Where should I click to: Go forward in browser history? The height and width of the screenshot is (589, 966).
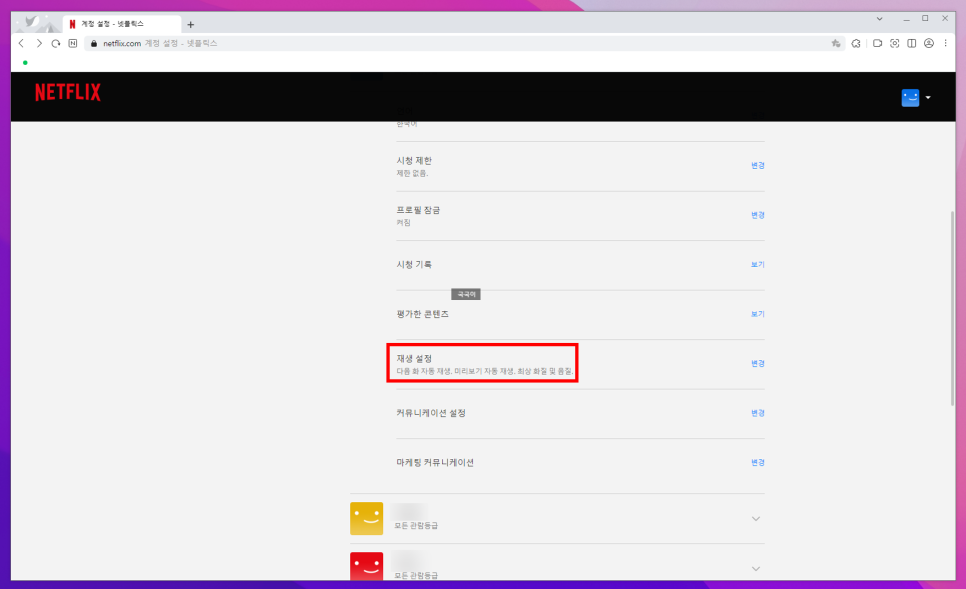(39, 43)
